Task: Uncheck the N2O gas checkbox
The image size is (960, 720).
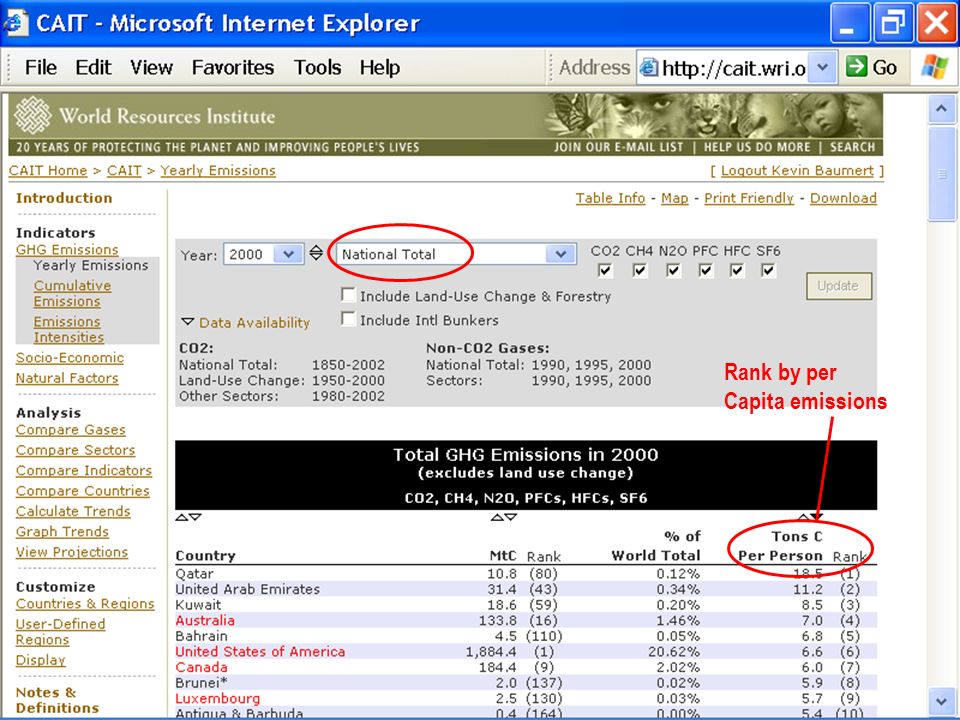Action: pos(673,270)
